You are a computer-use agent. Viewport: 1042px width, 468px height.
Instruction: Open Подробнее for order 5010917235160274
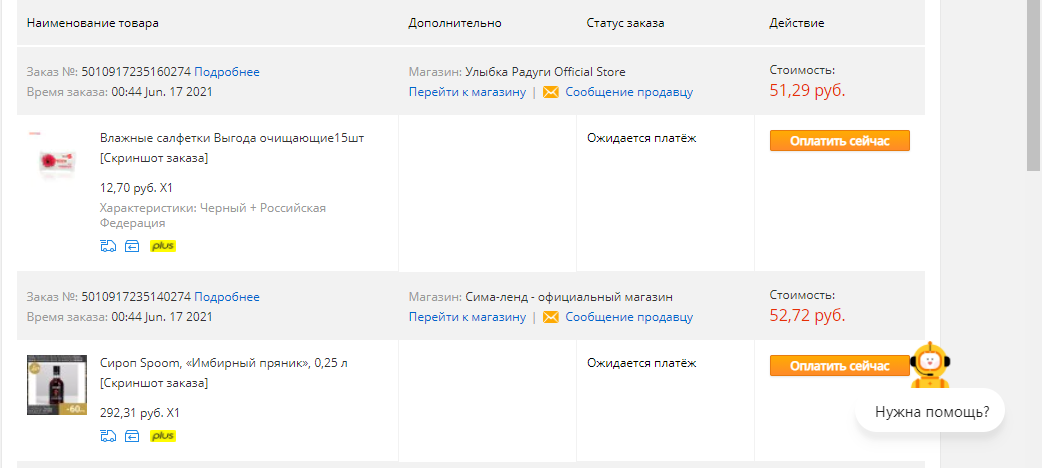tap(227, 72)
